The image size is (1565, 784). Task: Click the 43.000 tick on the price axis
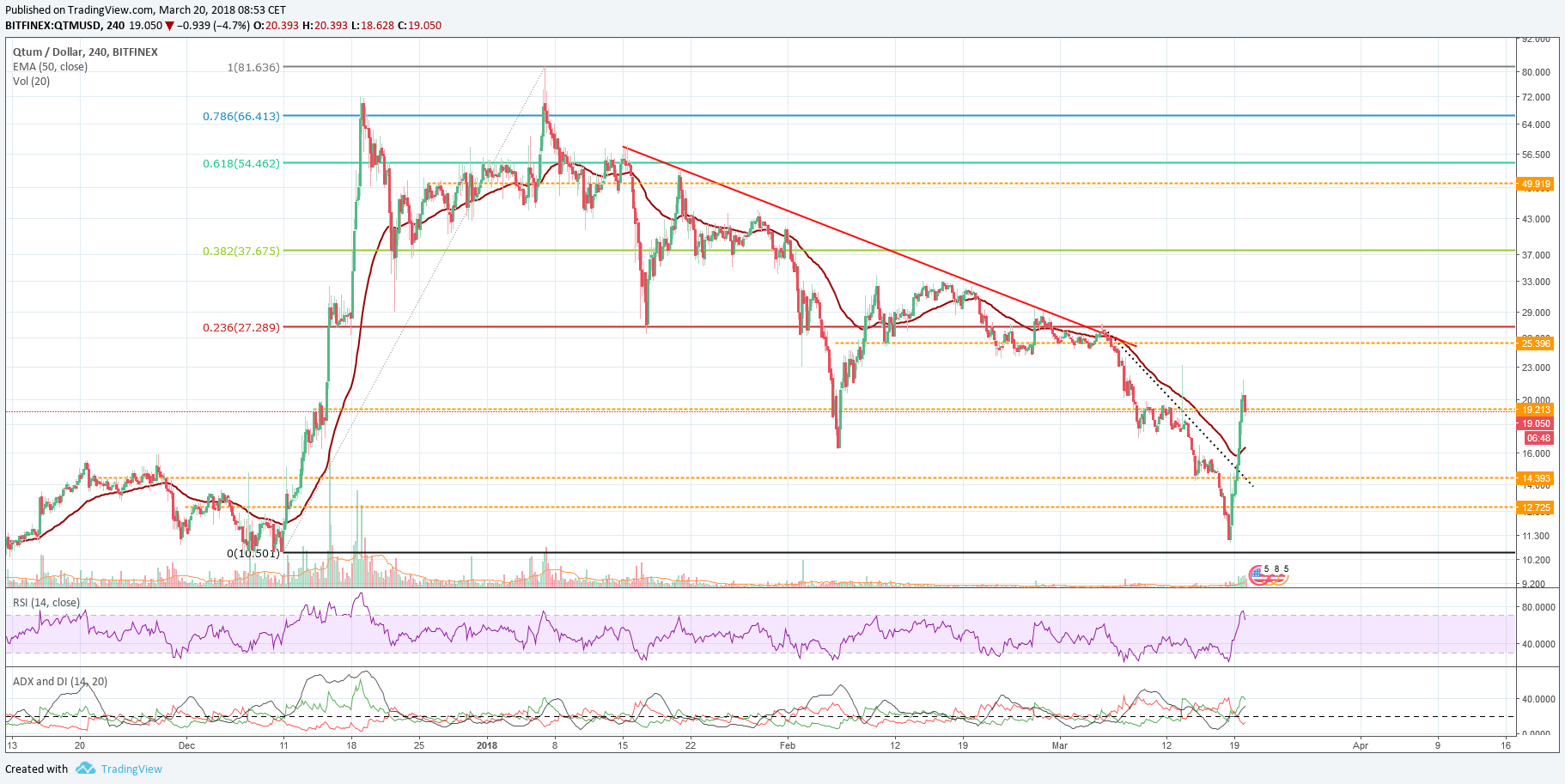[1536, 220]
